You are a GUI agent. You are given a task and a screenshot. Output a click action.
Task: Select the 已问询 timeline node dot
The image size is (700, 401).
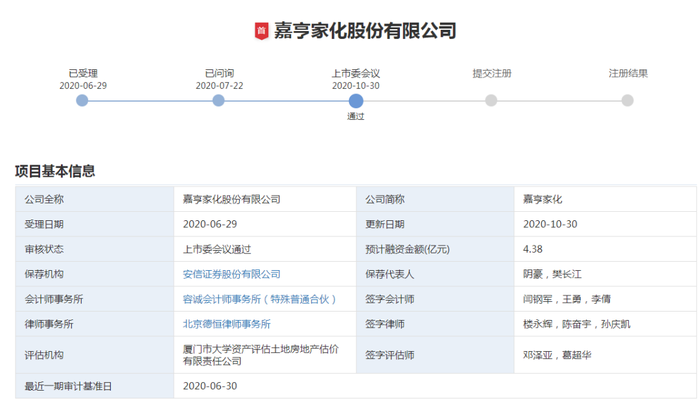tap(218, 100)
